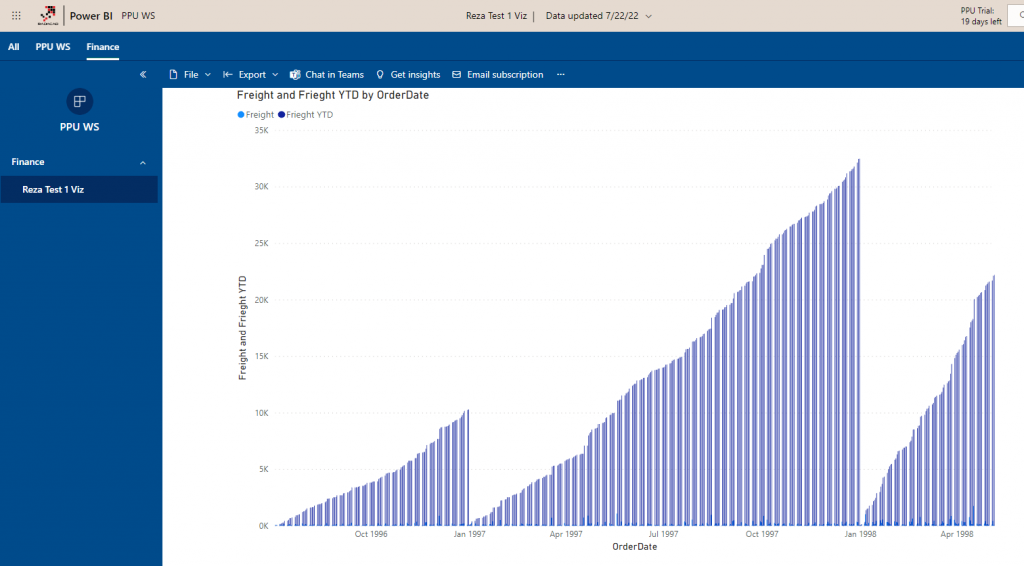The width and height of the screenshot is (1024, 566).
Task: Click the Power BI home link
Action: click(x=91, y=16)
